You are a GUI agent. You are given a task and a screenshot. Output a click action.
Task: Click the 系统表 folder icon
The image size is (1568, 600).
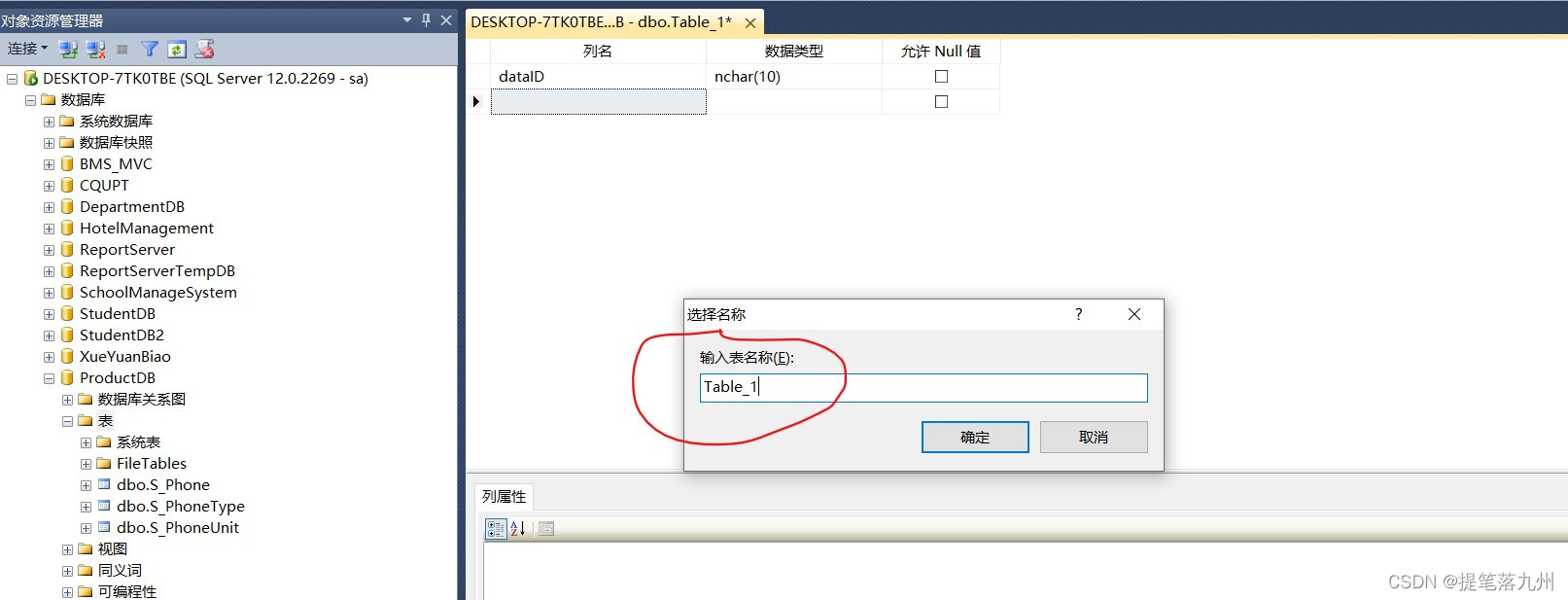[x=104, y=441]
